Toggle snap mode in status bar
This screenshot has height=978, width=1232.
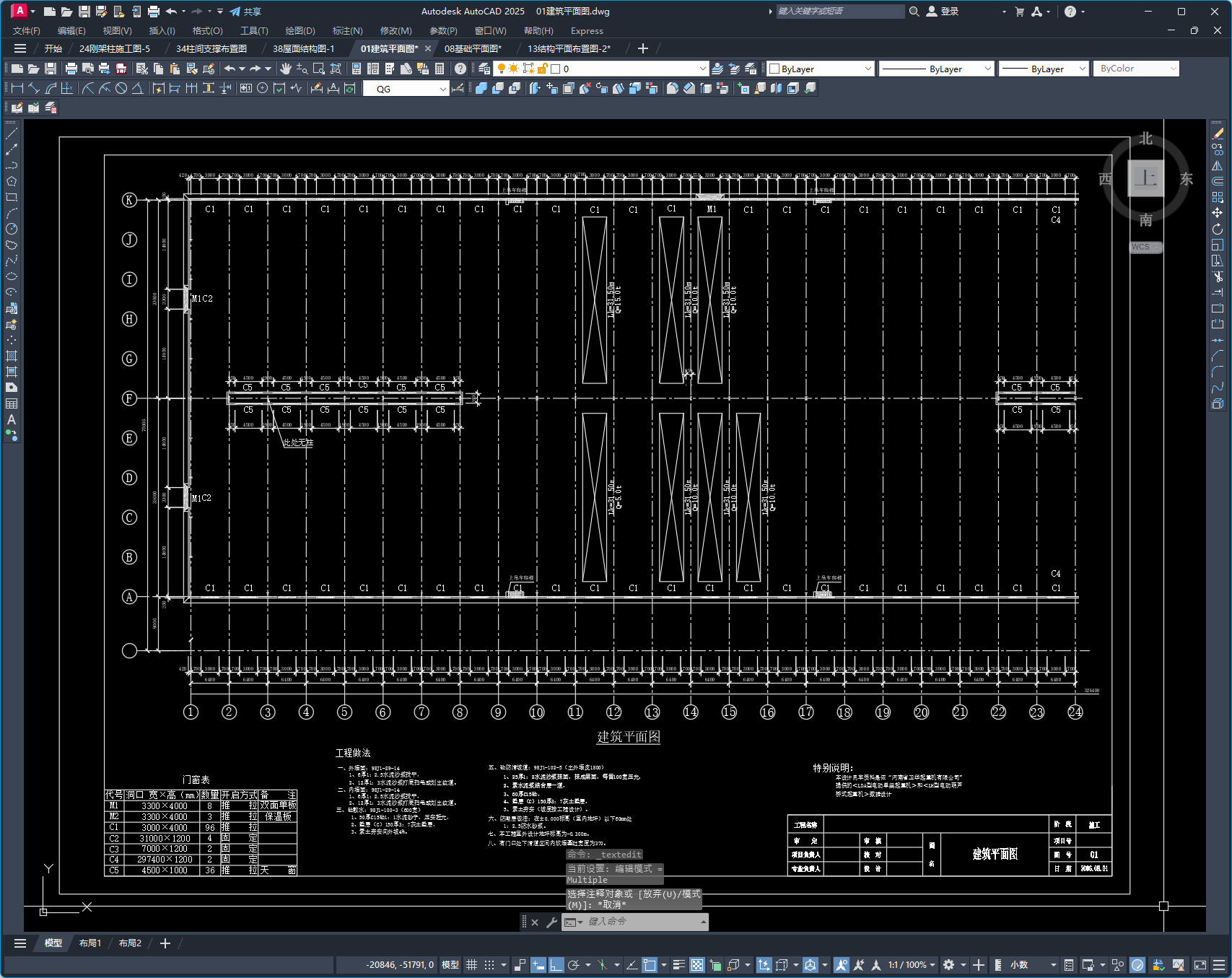click(x=489, y=965)
